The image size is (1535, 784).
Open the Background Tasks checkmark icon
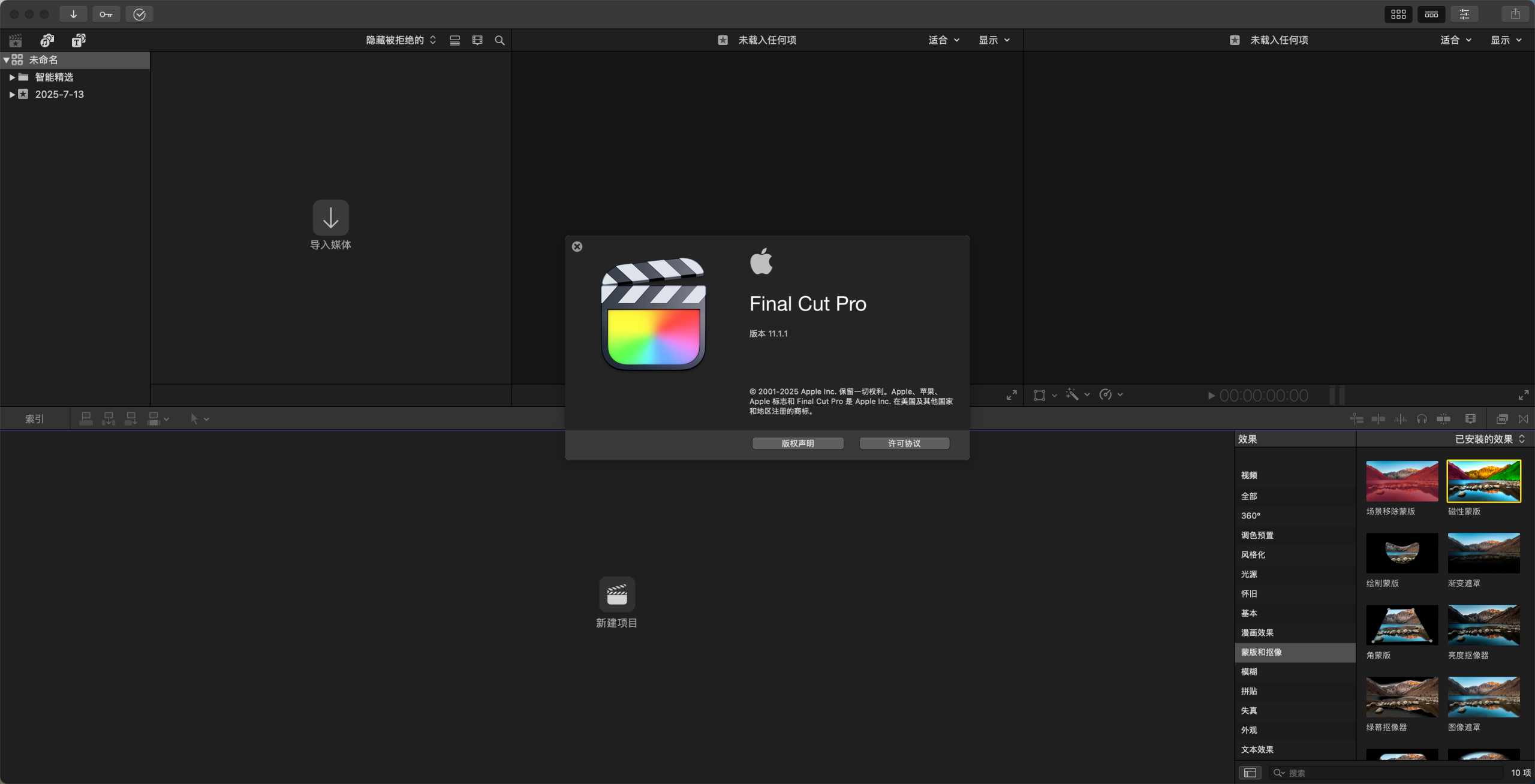click(x=139, y=14)
